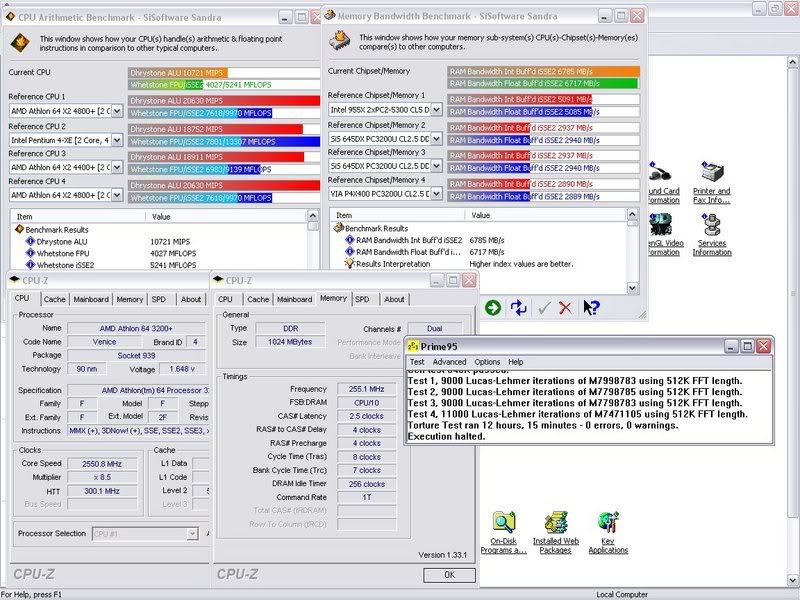This screenshot has height=600, width=800.
Task: Click the RAM Bandwidth Int Buff'd row icon
Action: 349,240
